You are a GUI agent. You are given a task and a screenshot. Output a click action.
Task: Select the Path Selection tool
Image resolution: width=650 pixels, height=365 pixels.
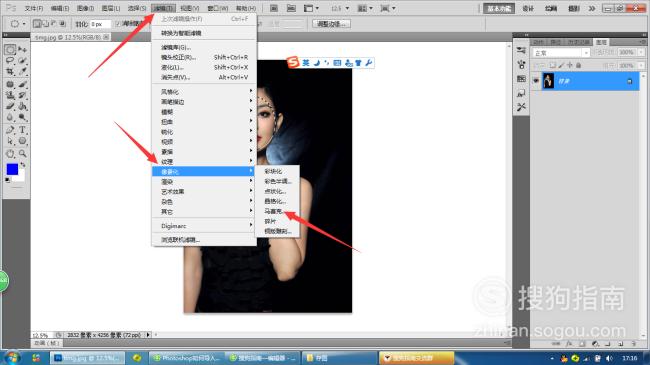[x=10, y=141]
